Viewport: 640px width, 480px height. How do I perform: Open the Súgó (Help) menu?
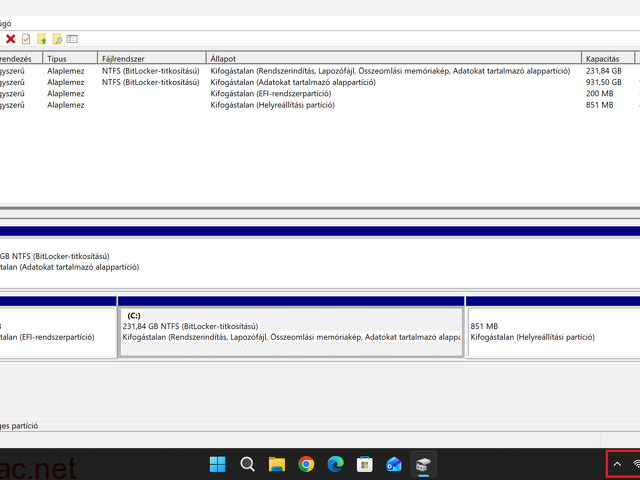pyautogui.click(x=5, y=24)
